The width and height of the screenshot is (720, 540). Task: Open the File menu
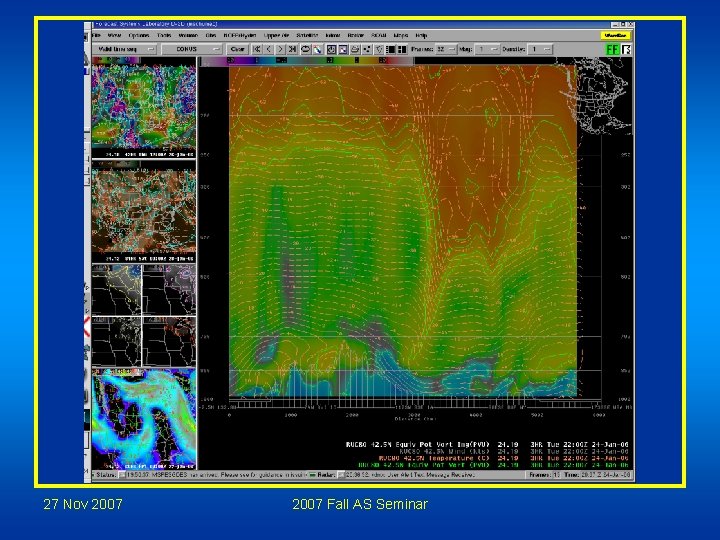pos(96,35)
